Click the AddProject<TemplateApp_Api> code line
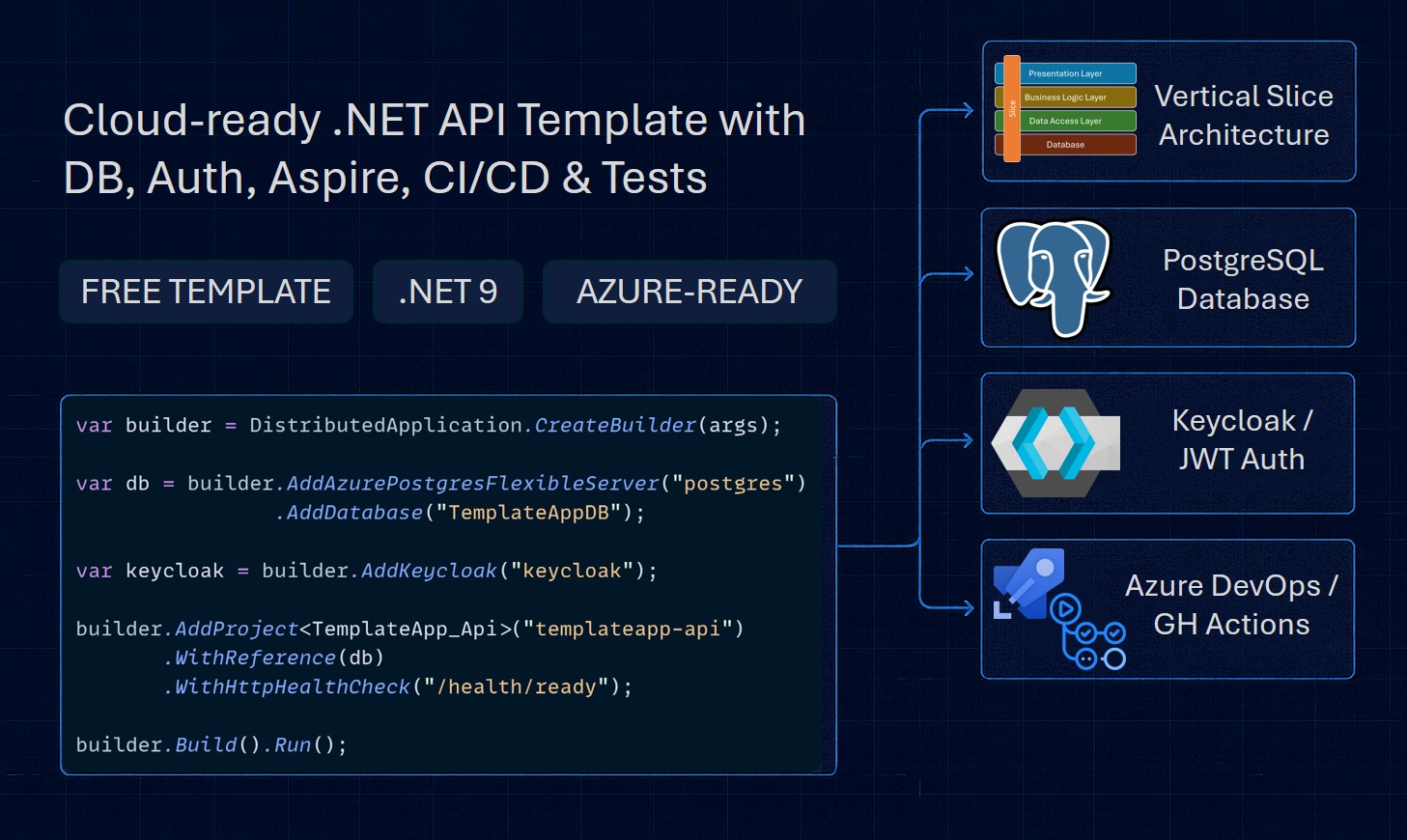 pos(410,629)
